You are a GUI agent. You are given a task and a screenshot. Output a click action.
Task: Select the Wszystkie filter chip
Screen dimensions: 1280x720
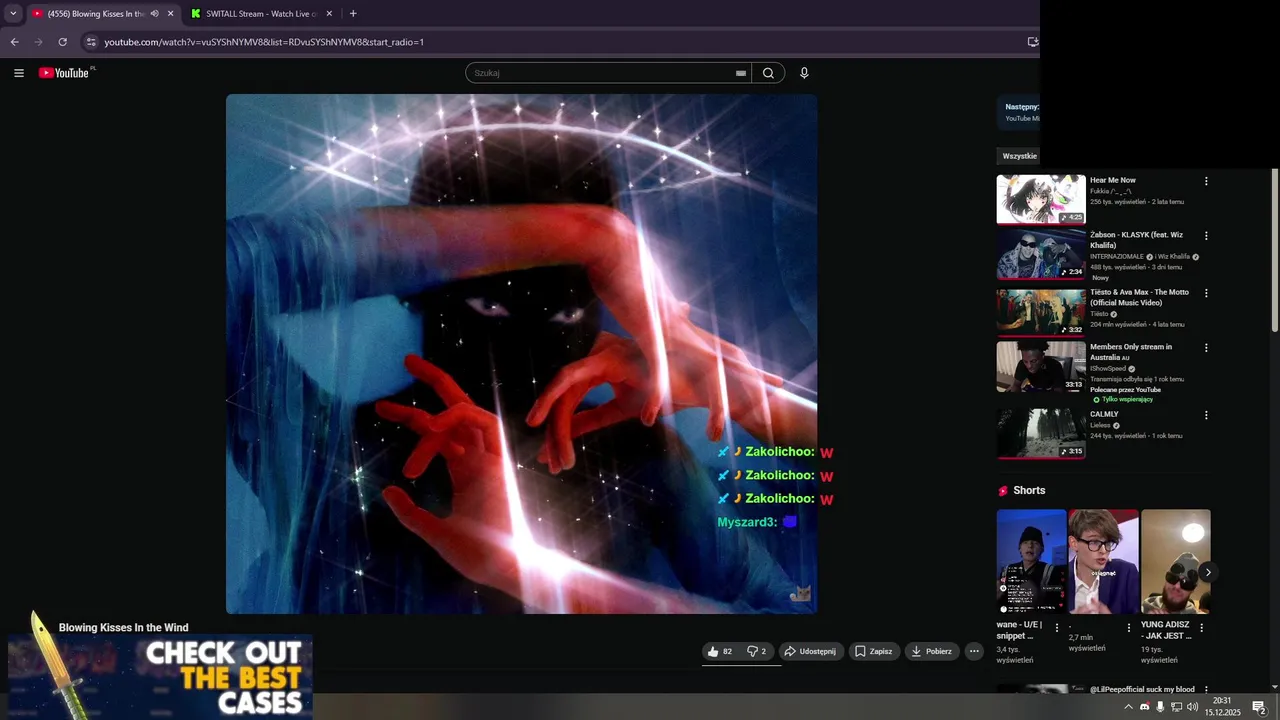(1019, 156)
